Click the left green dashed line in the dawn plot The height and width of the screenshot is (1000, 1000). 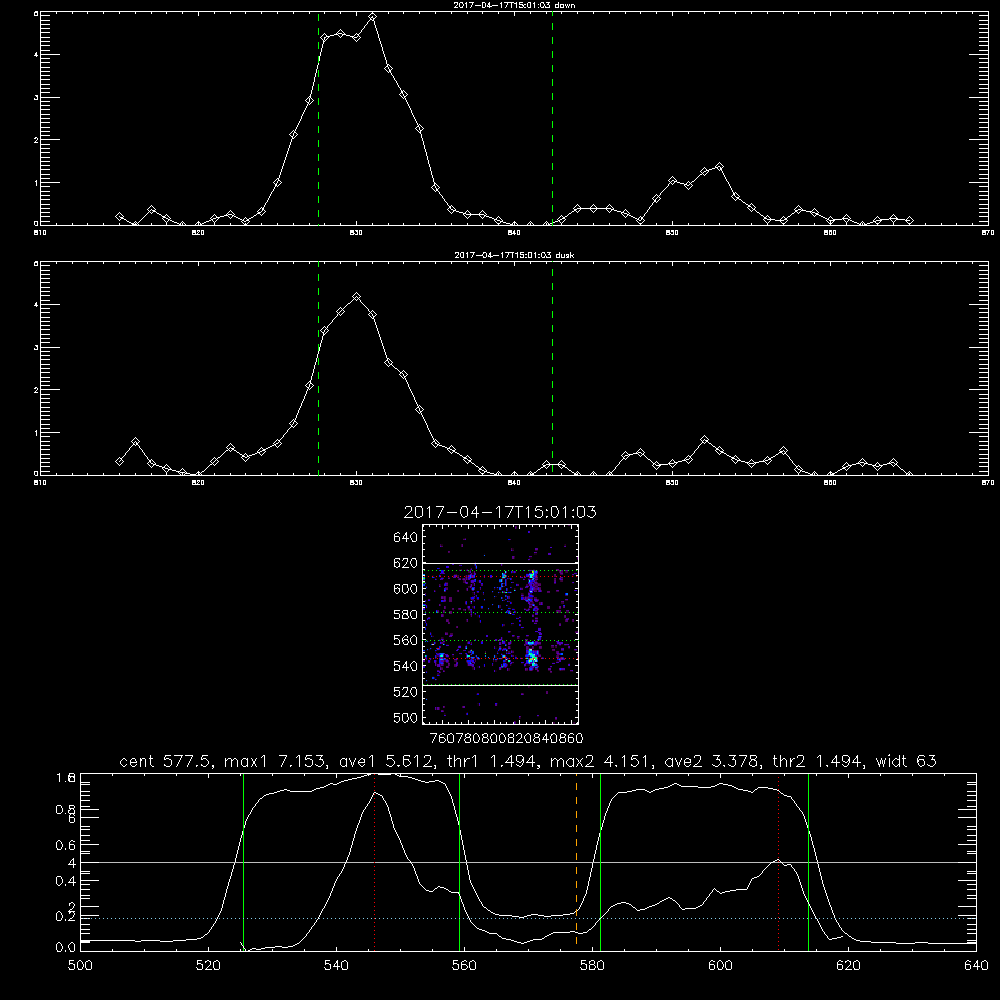(x=318, y=119)
